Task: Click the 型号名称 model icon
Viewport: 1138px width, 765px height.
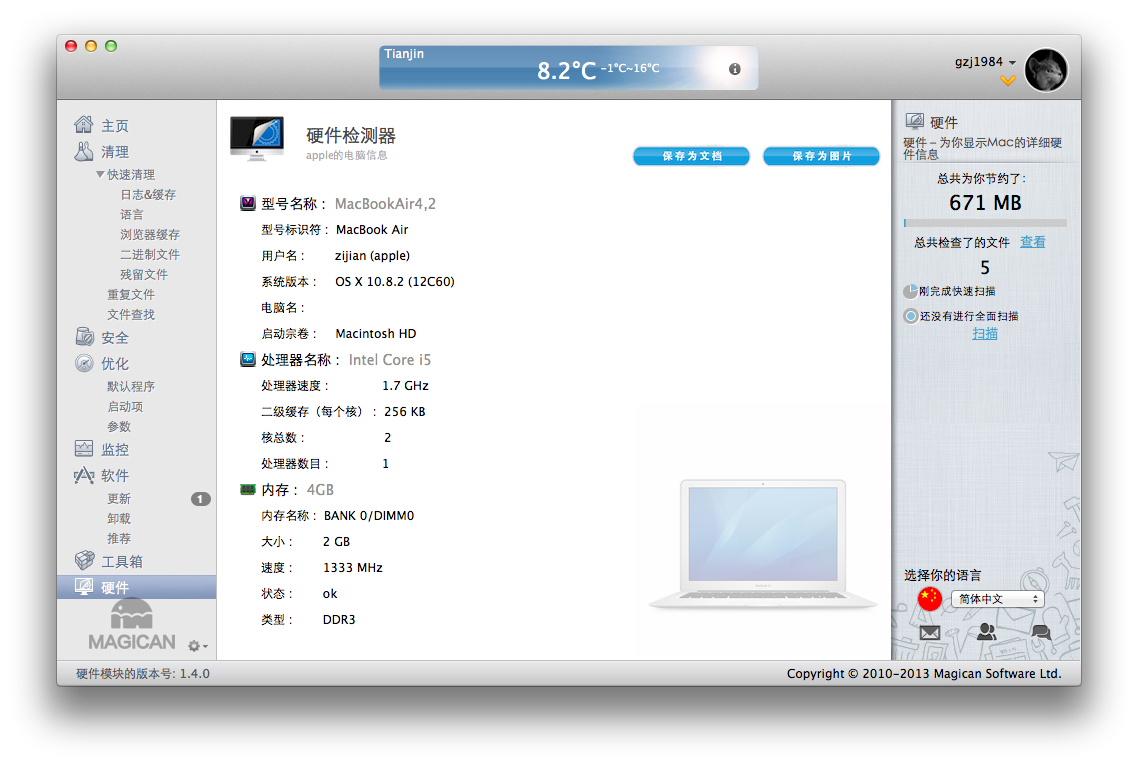Action: 247,203
